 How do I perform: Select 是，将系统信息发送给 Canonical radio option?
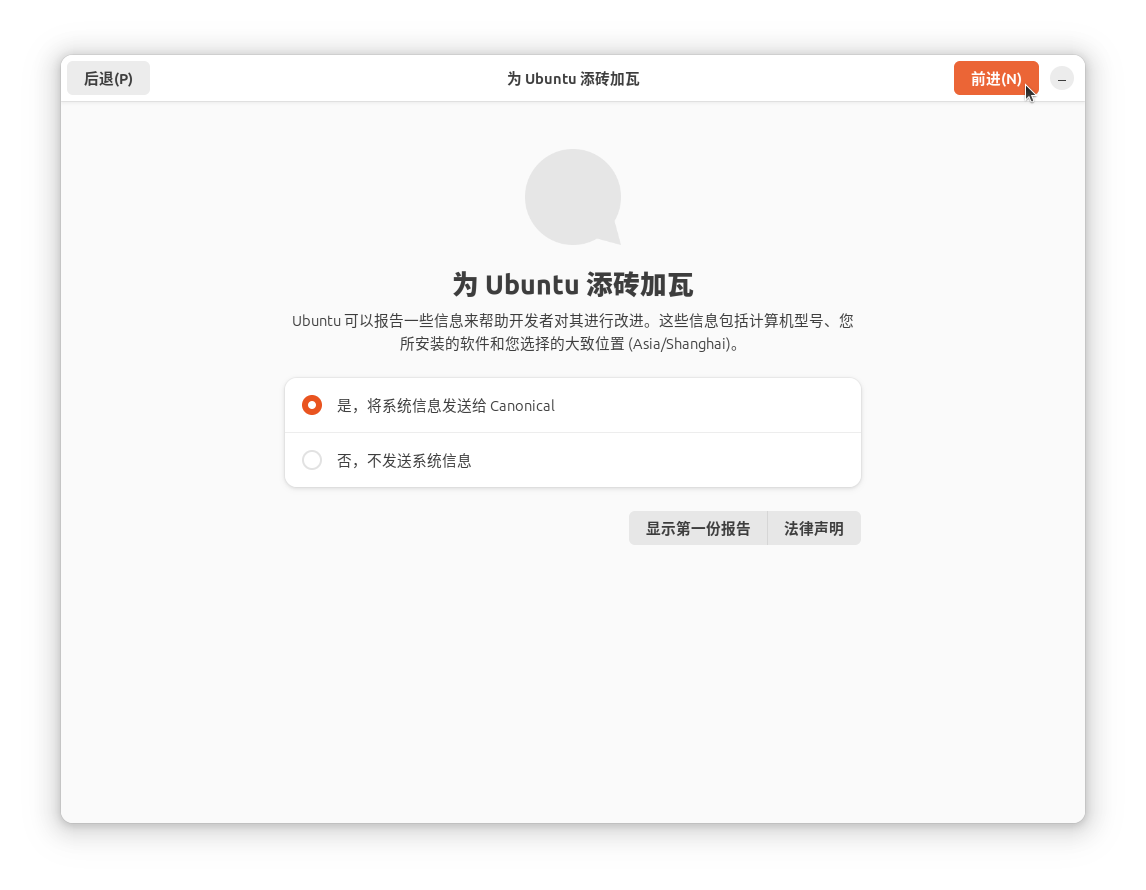coord(572,406)
